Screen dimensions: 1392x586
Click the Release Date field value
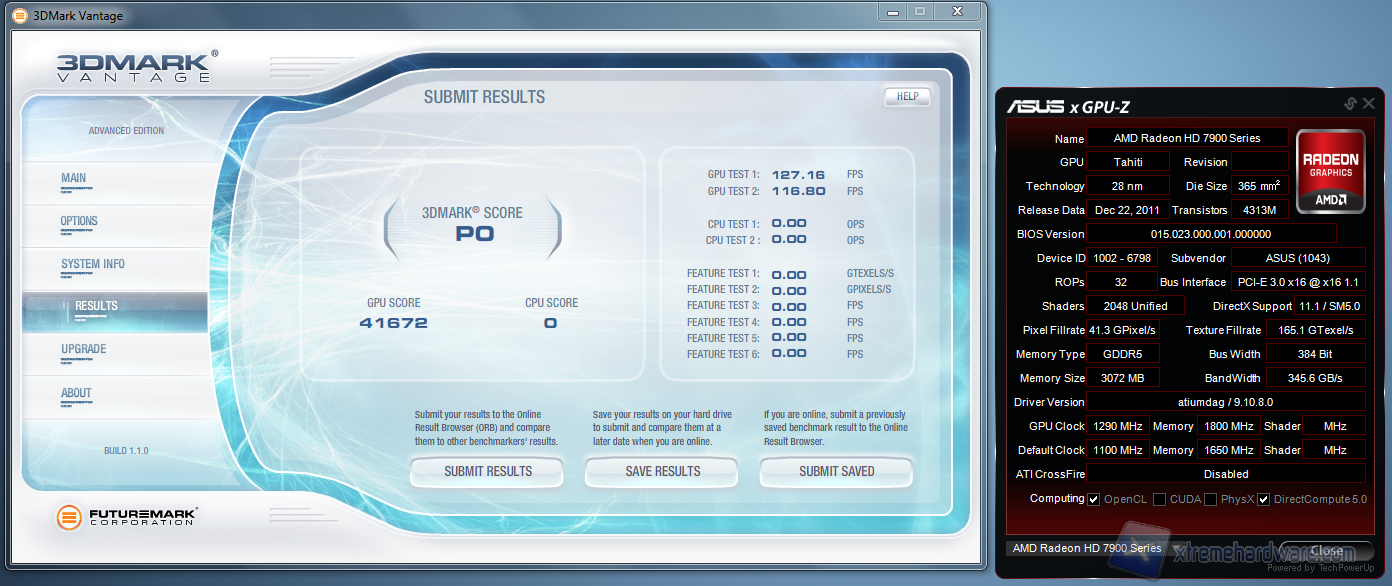point(1128,210)
